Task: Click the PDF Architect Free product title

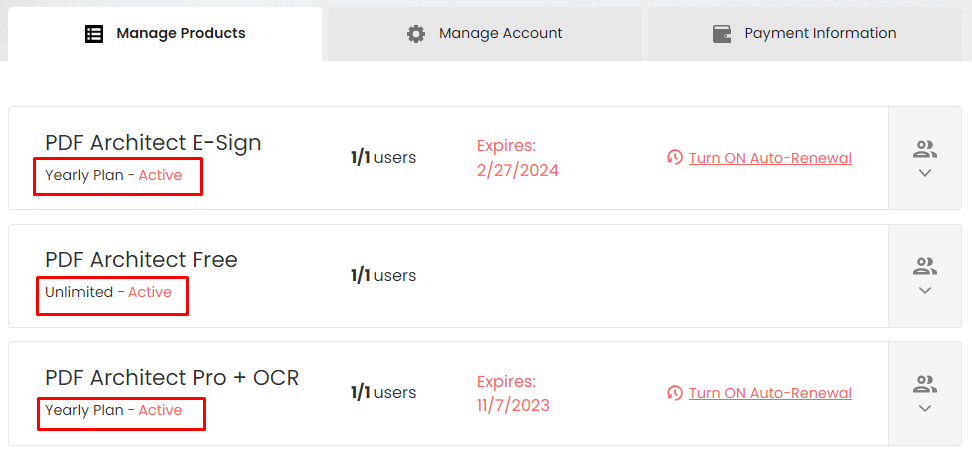Action: [141, 260]
